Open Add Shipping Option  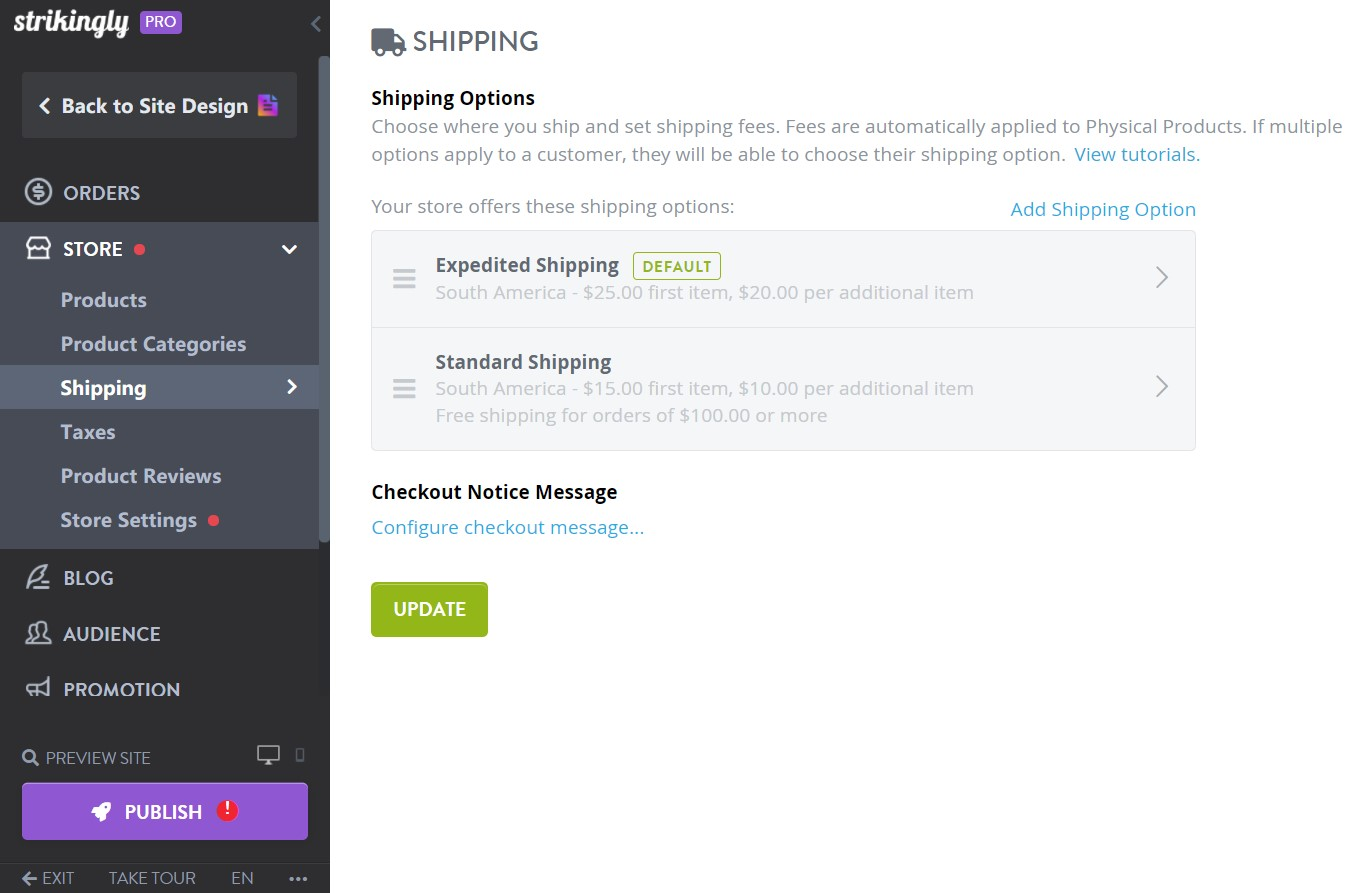(1103, 209)
